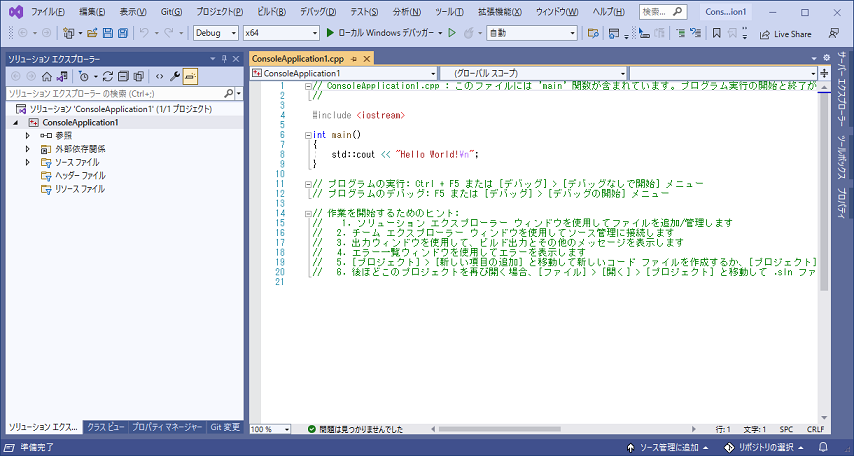Open the 拡張機能(X) menu
Screen dimensions: 854x456
click(x=499, y=12)
